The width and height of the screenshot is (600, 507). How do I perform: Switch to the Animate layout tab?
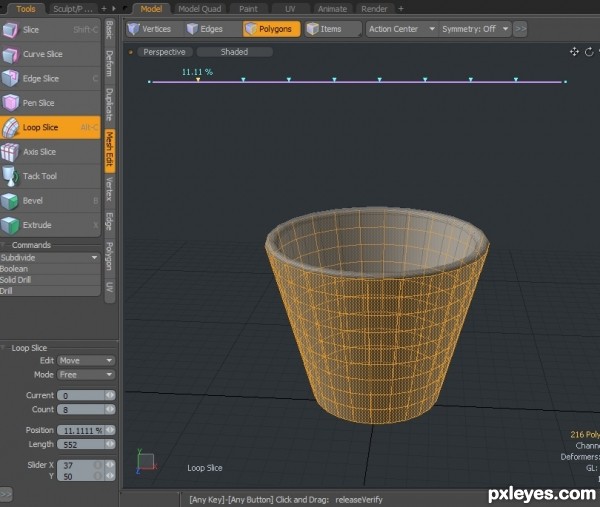pos(333,9)
